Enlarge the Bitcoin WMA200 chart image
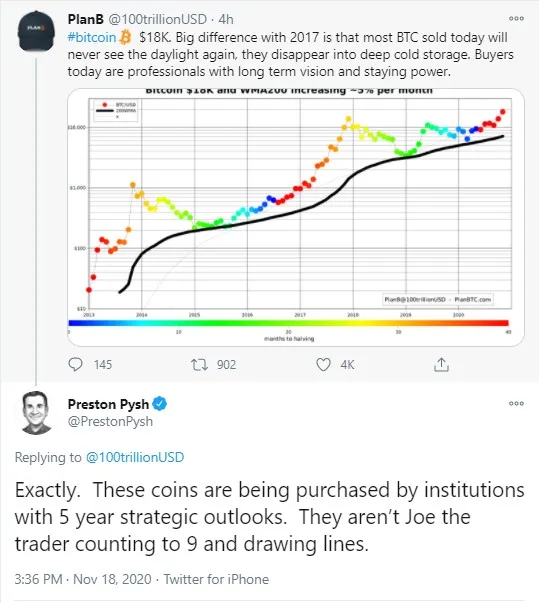 [x=296, y=217]
